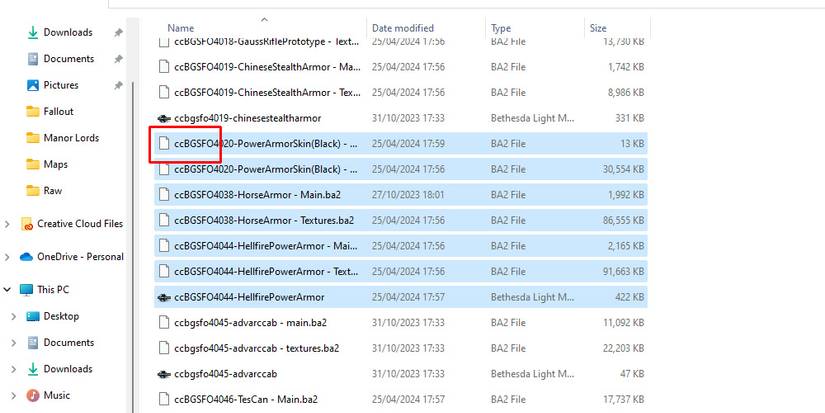Screen dimensions: 825x413
Task: Open Documents under This PC
Action: pyautogui.click(x=68, y=343)
